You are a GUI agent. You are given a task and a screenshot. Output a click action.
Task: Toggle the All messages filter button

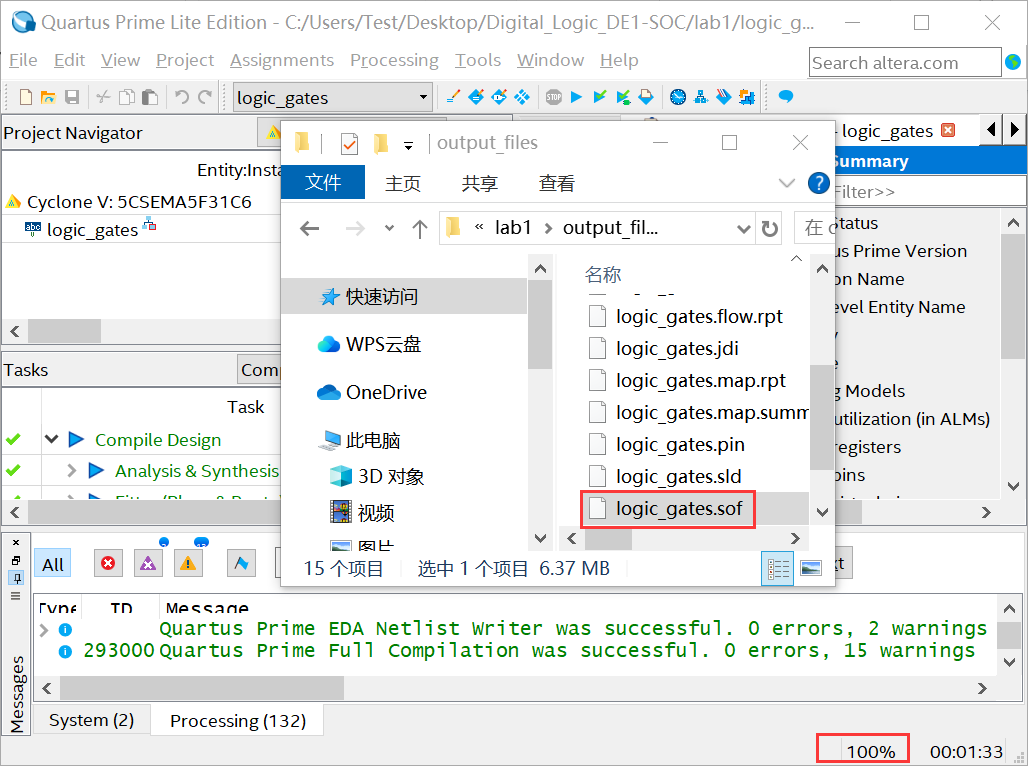tap(52, 564)
